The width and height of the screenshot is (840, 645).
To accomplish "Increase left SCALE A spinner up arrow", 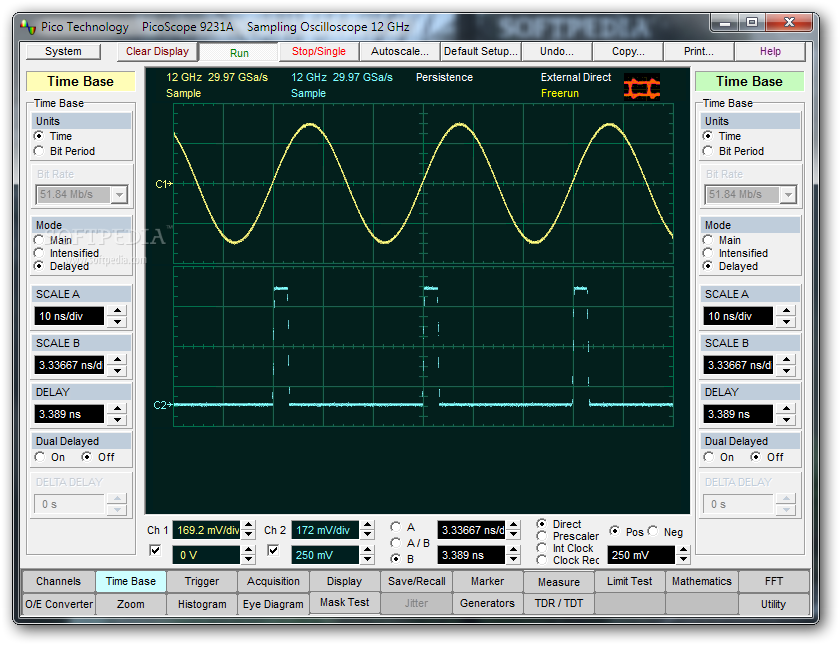I will [117, 311].
